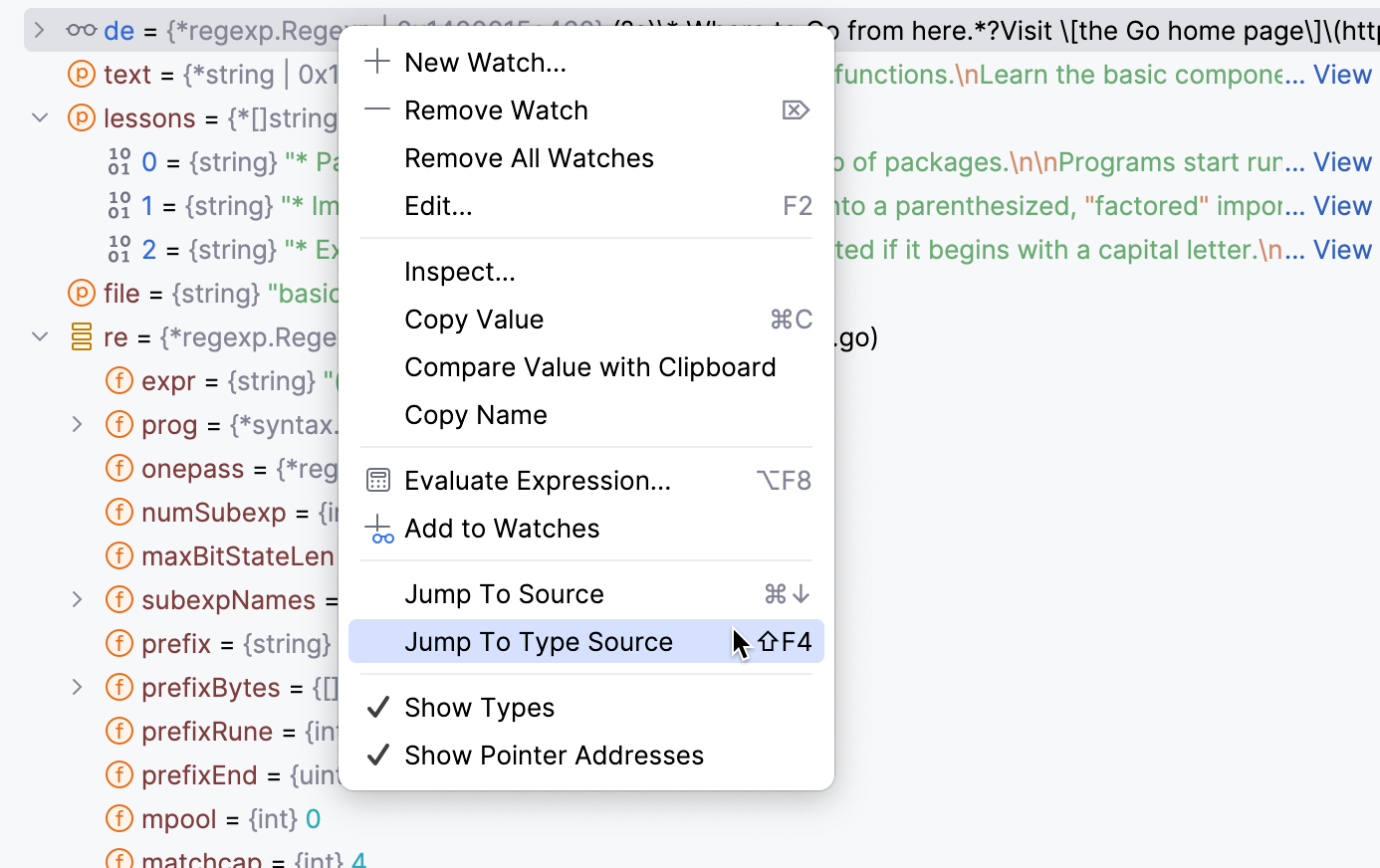The image size is (1380, 868).
Task: Expand the 'de' variable row
Action: [39, 30]
